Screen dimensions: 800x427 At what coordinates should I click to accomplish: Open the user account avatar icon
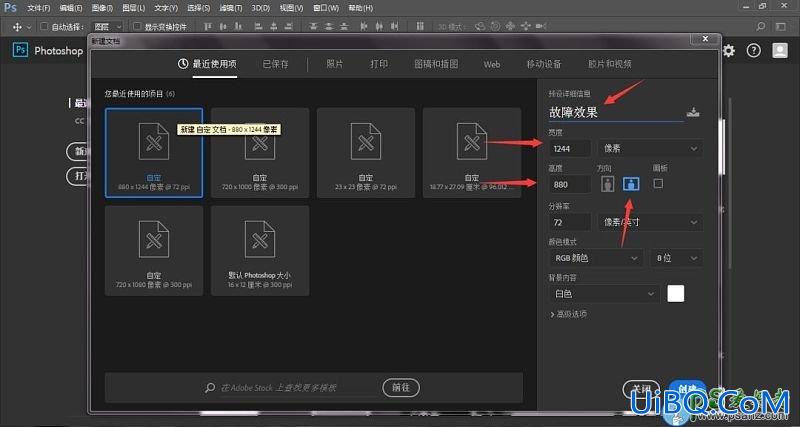[780, 50]
